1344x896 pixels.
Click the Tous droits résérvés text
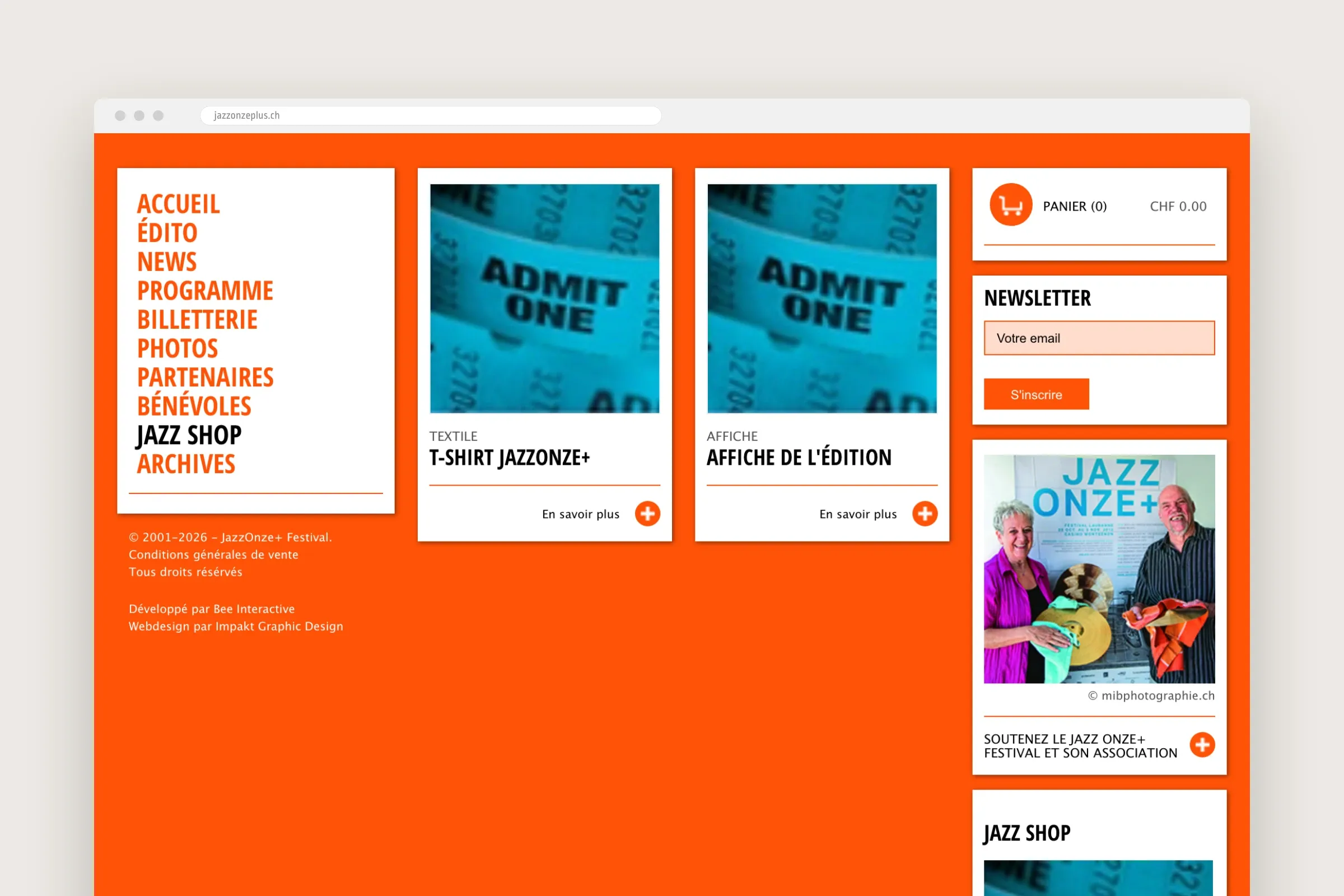pyautogui.click(x=186, y=572)
